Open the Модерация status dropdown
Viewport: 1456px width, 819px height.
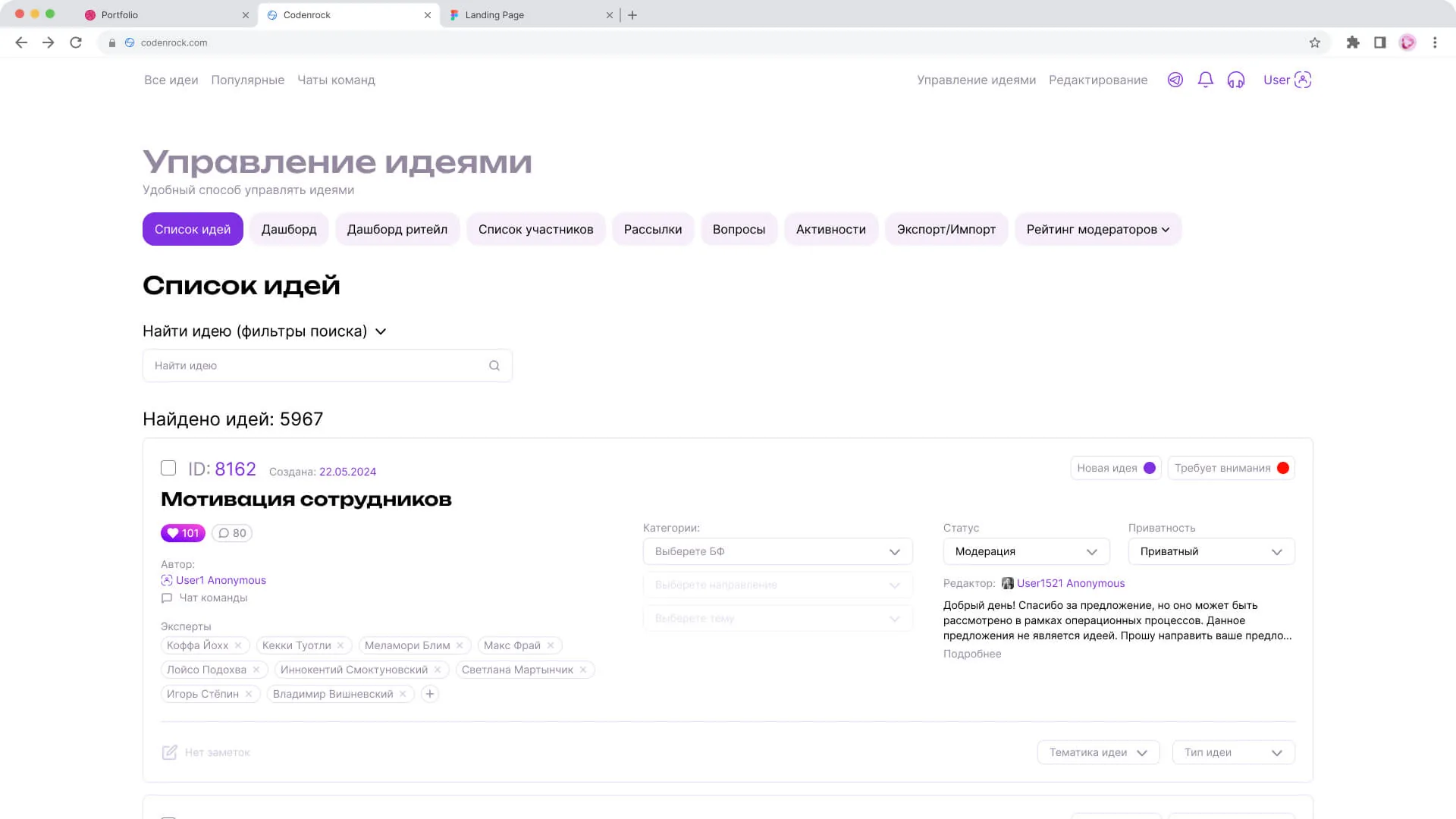pos(1025,551)
